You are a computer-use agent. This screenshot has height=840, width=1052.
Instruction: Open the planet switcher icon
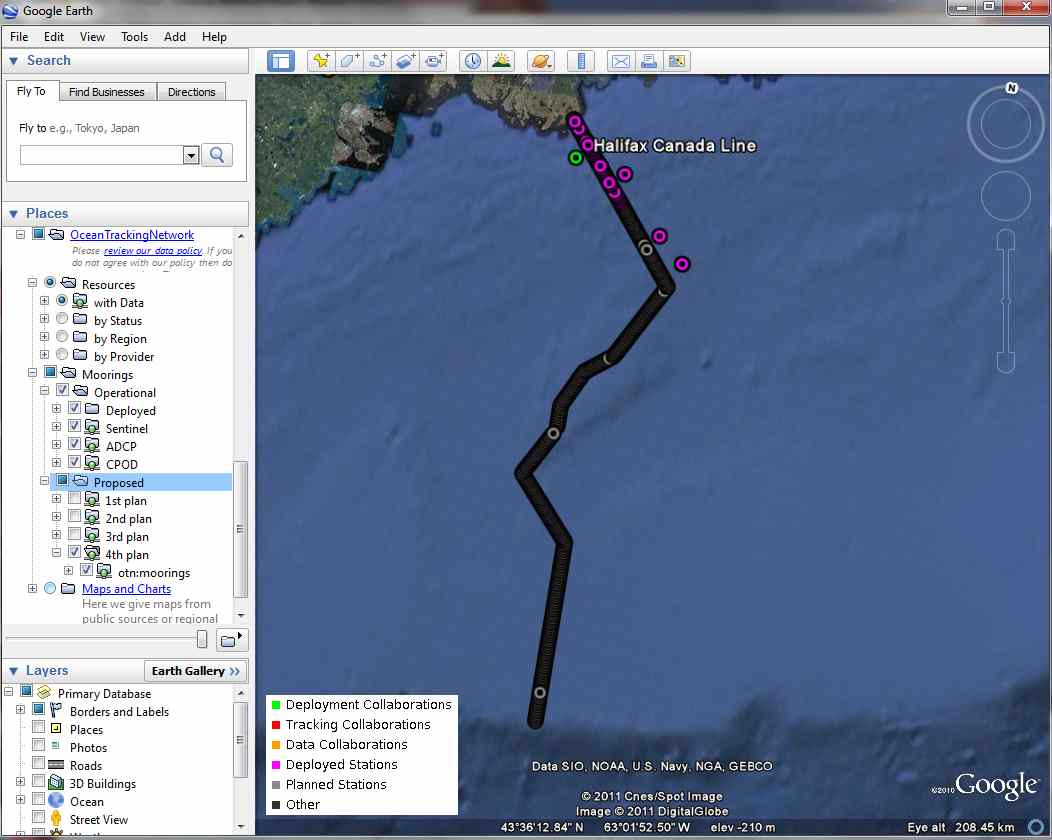click(541, 61)
